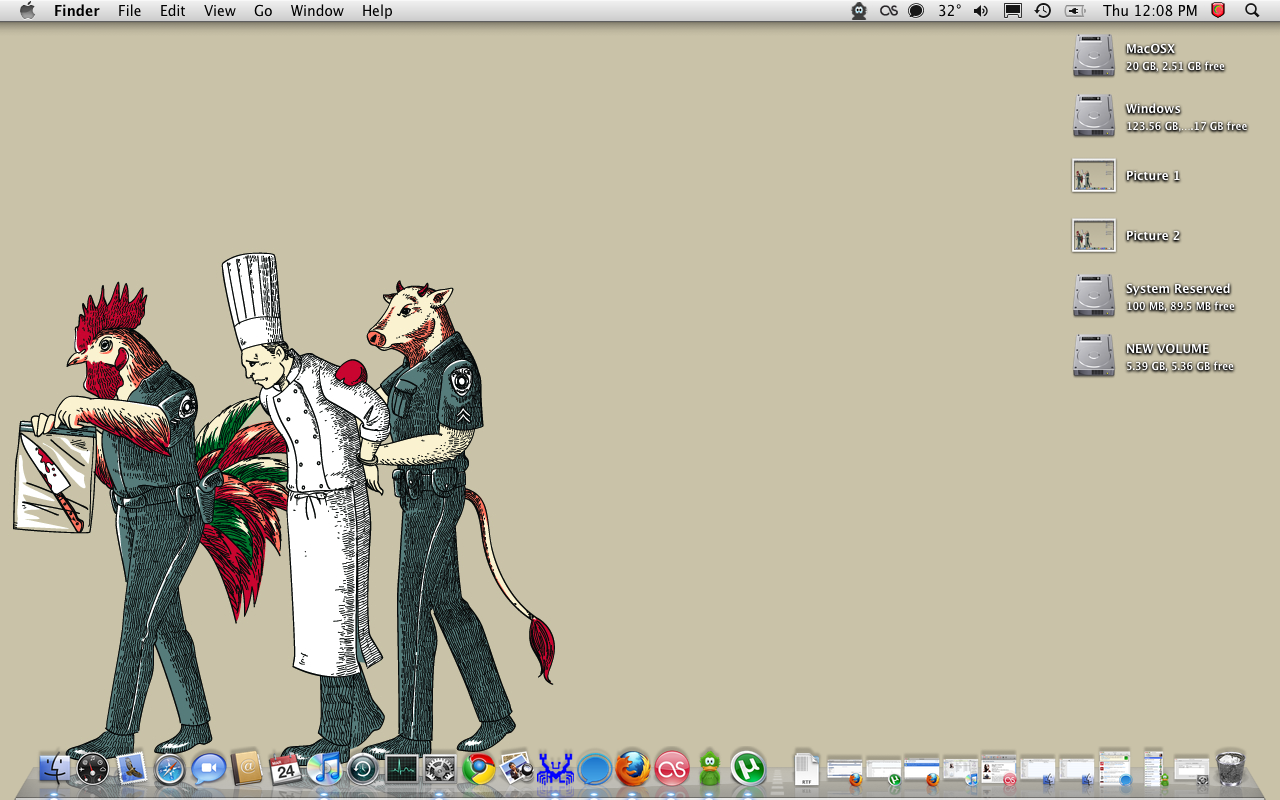Image resolution: width=1280 pixels, height=800 pixels.
Task: Open the View menu
Action: pos(220,10)
